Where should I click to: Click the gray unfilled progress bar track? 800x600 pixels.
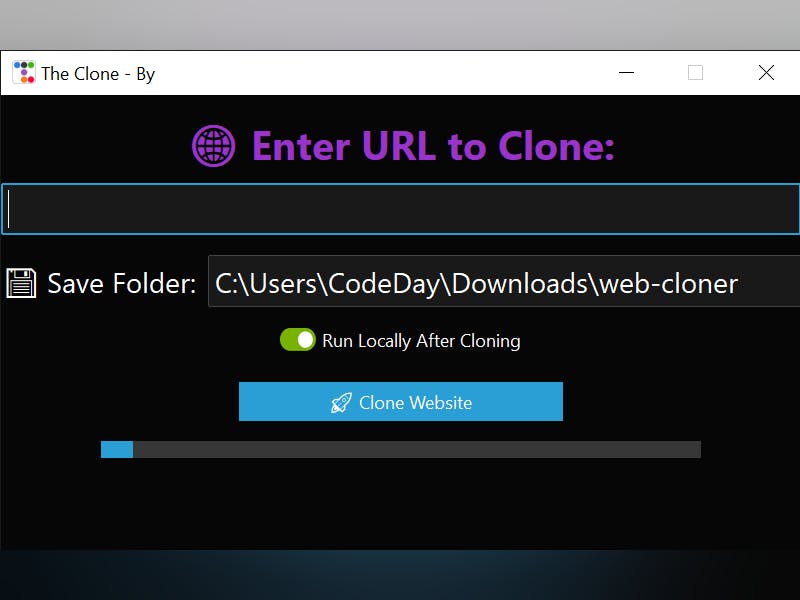click(417, 449)
